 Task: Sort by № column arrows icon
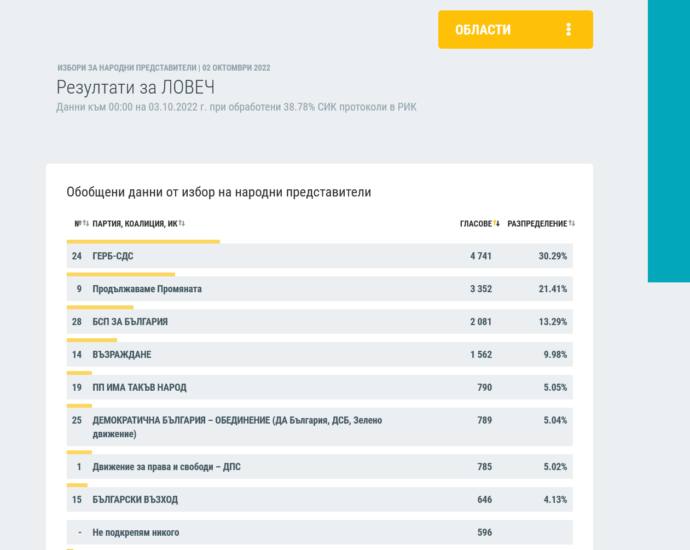point(86,224)
